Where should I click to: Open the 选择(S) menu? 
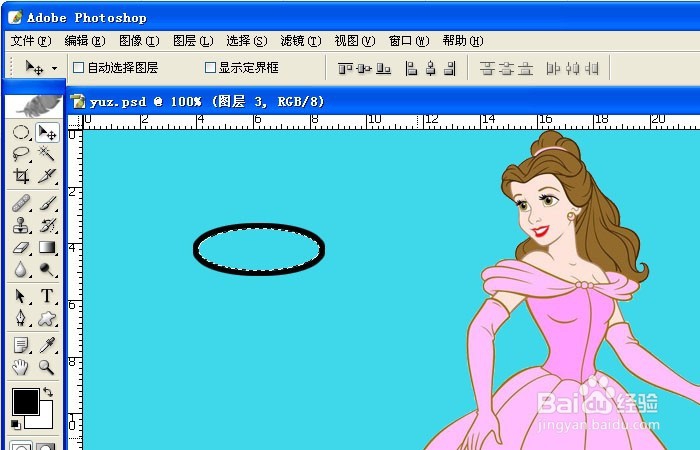pos(246,41)
